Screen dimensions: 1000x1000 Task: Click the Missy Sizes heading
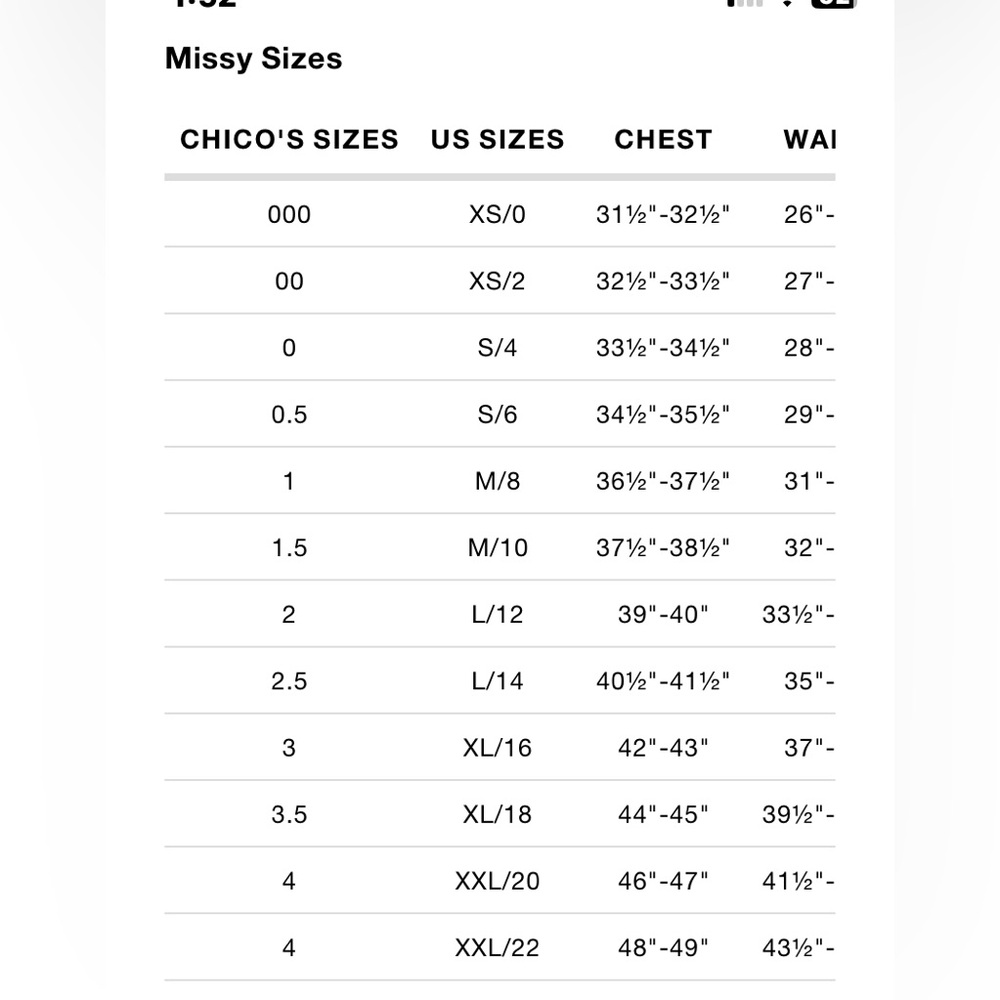coord(253,59)
